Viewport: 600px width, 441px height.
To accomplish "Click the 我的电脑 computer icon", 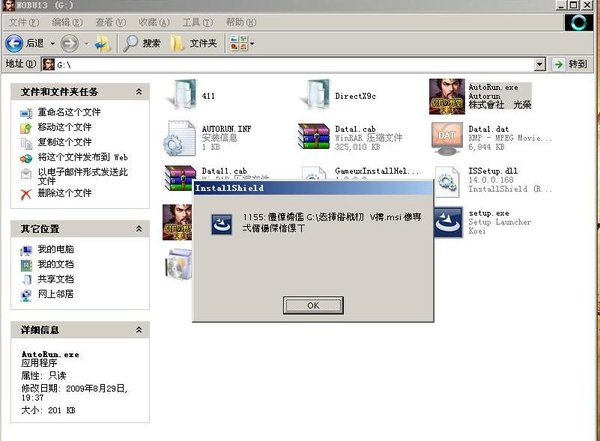I will [26, 251].
